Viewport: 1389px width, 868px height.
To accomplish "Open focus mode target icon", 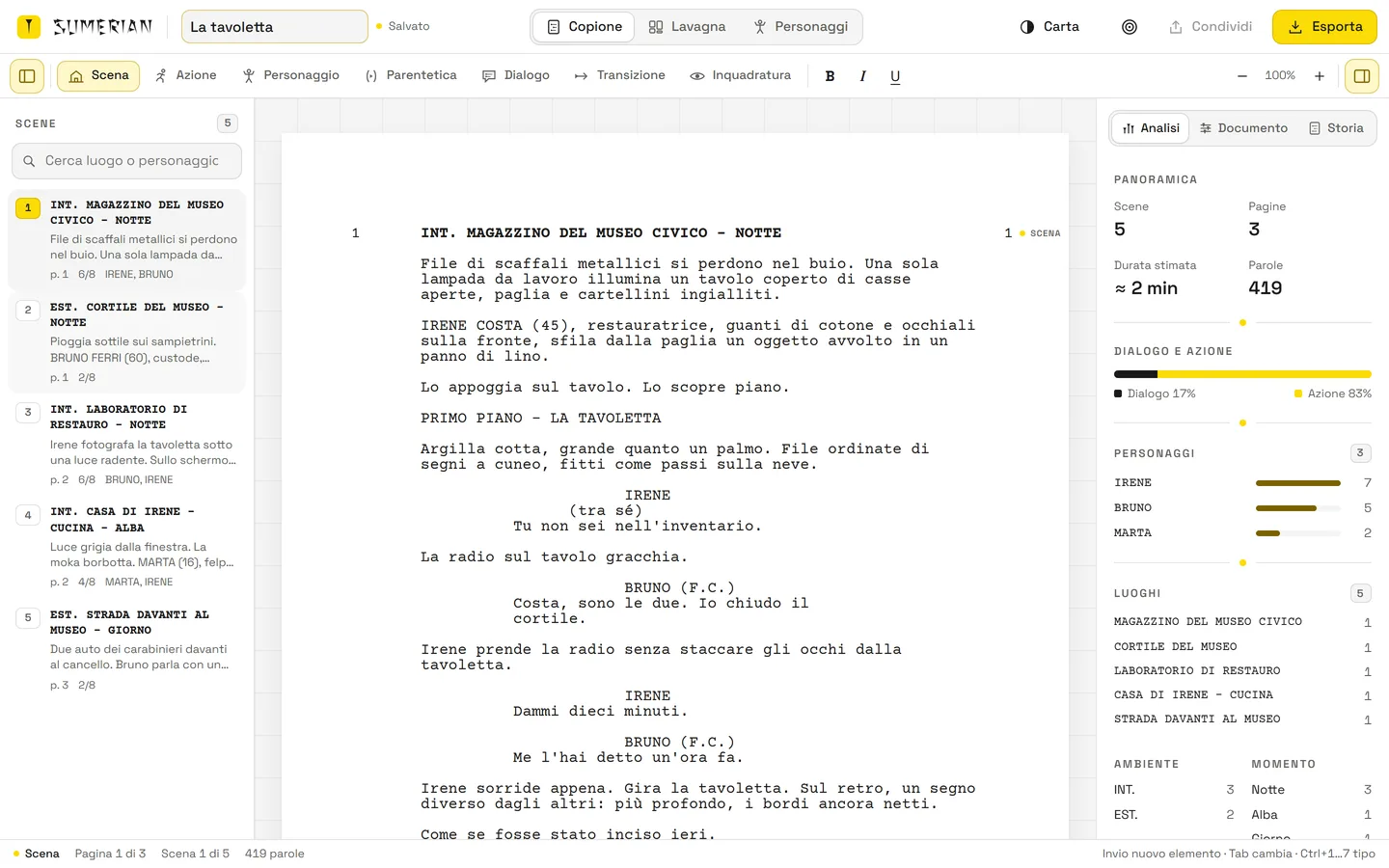I will point(1129,27).
